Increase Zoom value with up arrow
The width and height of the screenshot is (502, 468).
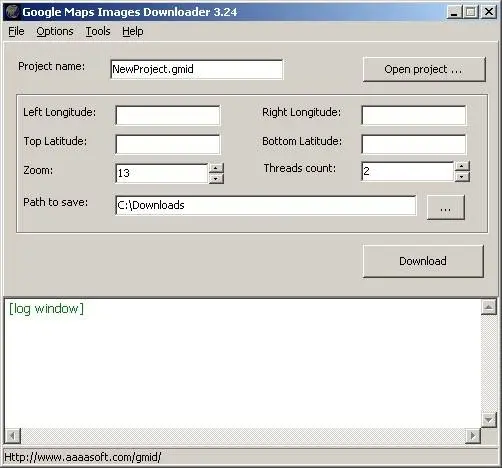[216, 168]
